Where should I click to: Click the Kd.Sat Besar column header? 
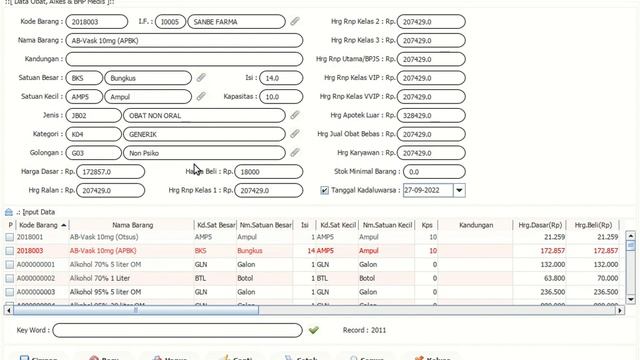[216, 225]
